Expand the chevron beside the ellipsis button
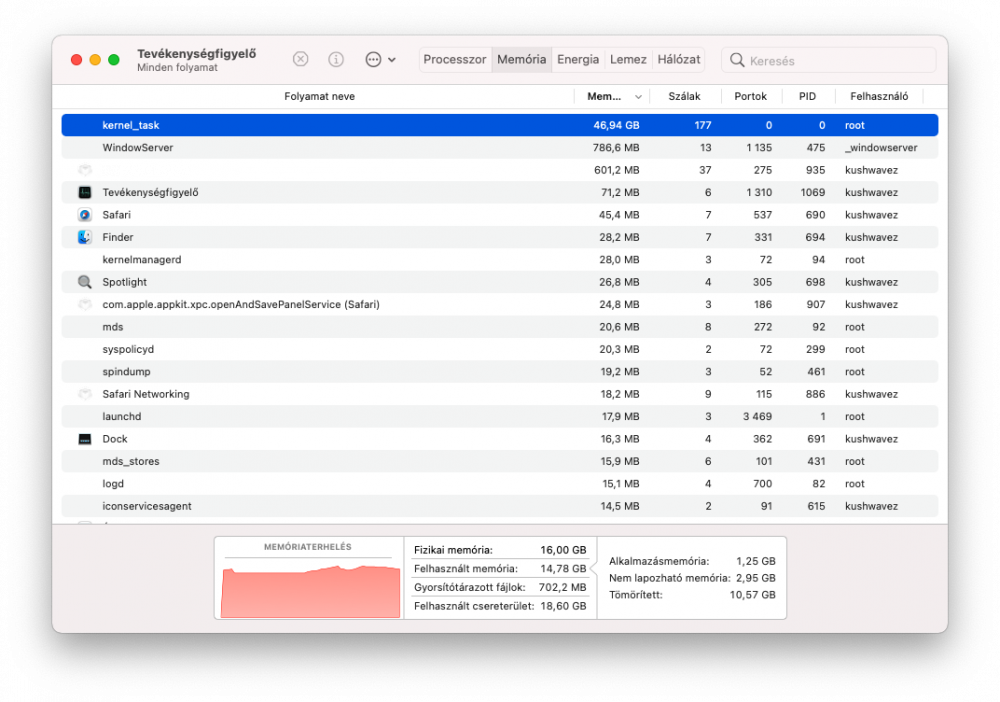This screenshot has height=702, width=1000. [x=392, y=60]
